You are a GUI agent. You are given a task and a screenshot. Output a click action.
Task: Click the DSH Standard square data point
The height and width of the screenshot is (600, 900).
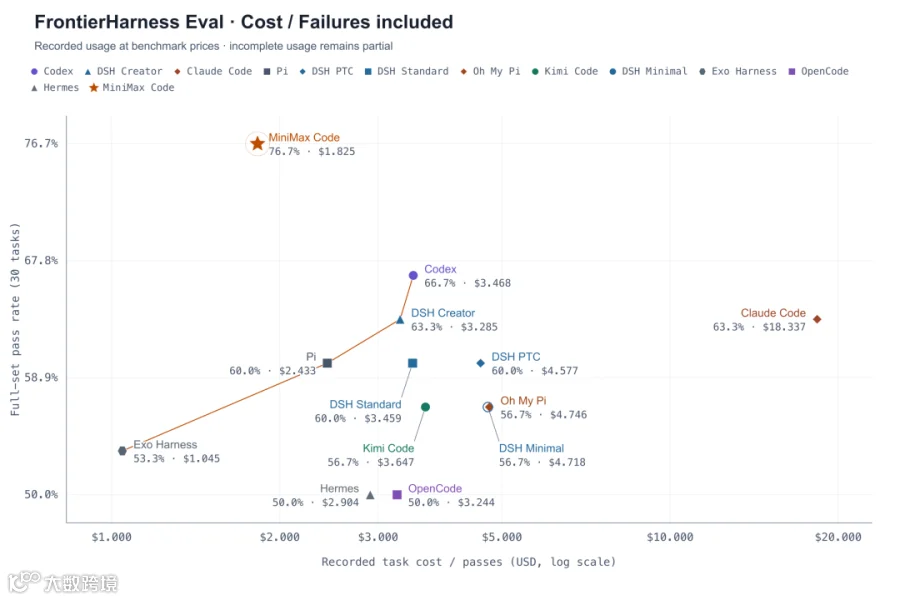(x=413, y=363)
